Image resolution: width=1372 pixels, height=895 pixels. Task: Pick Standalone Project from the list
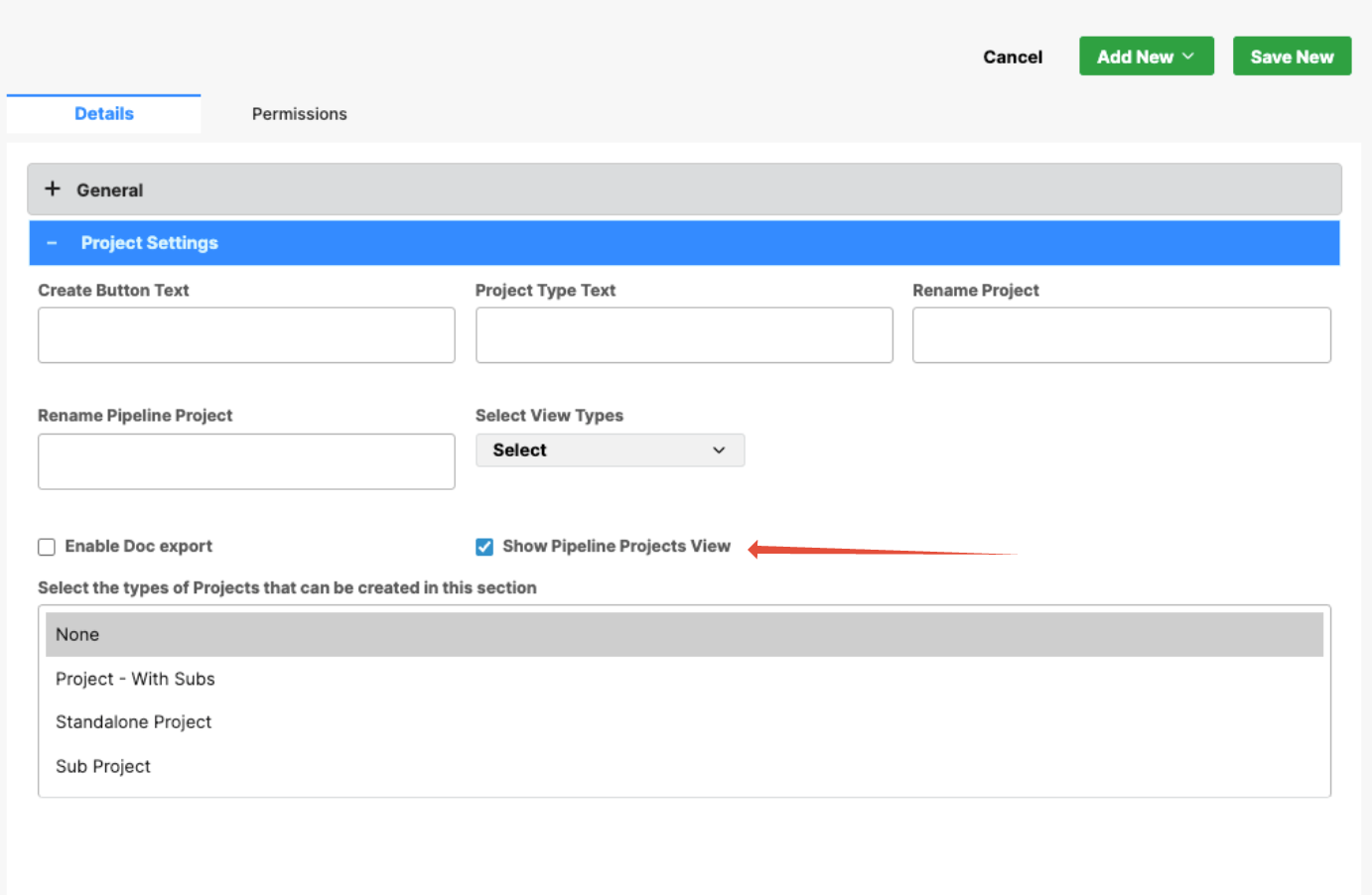[684, 722]
